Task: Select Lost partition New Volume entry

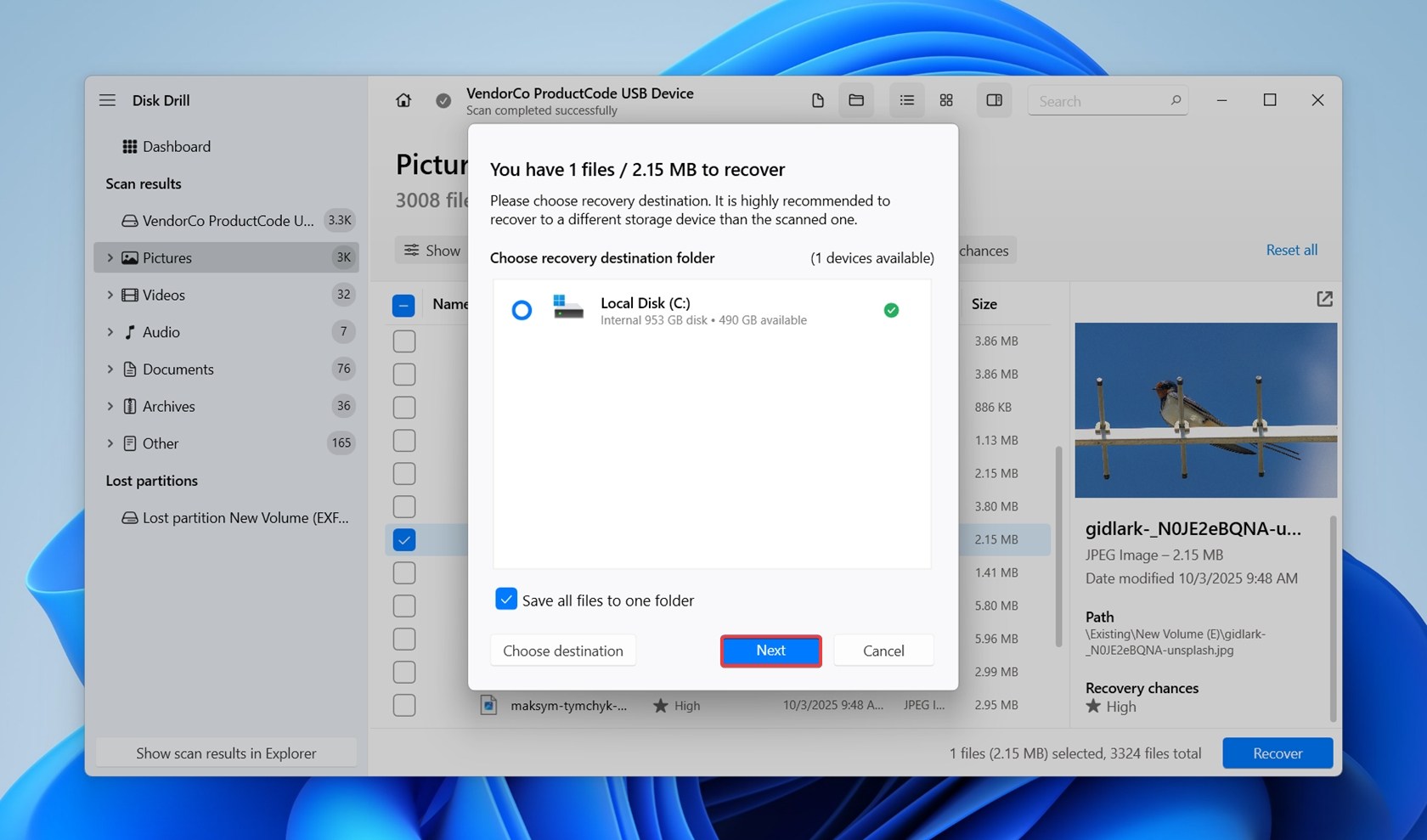Action: [245, 518]
